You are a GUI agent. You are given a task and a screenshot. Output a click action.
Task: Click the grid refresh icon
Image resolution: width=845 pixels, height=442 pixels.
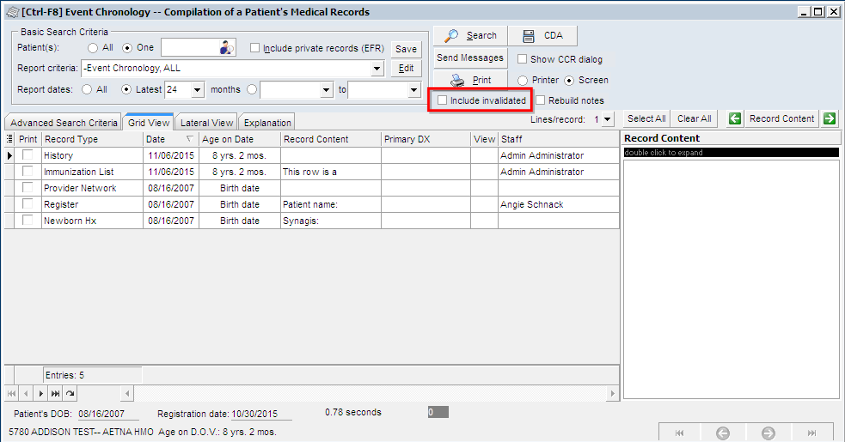click(x=70, y=393)
